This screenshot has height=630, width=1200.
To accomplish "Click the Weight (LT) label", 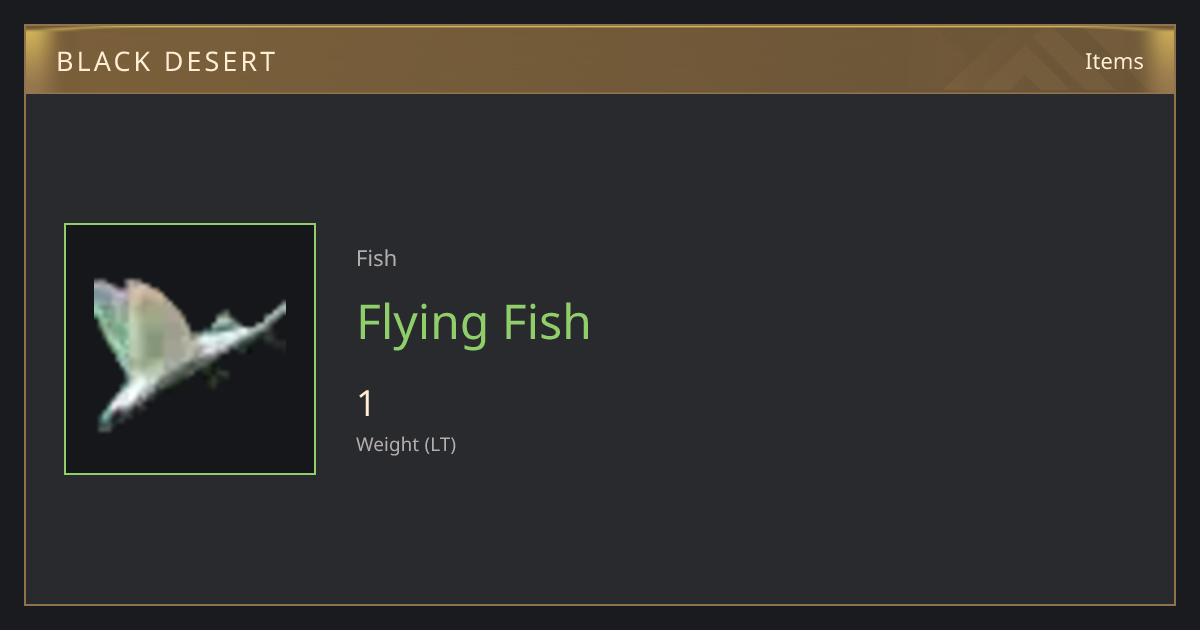I will [406, 445].
